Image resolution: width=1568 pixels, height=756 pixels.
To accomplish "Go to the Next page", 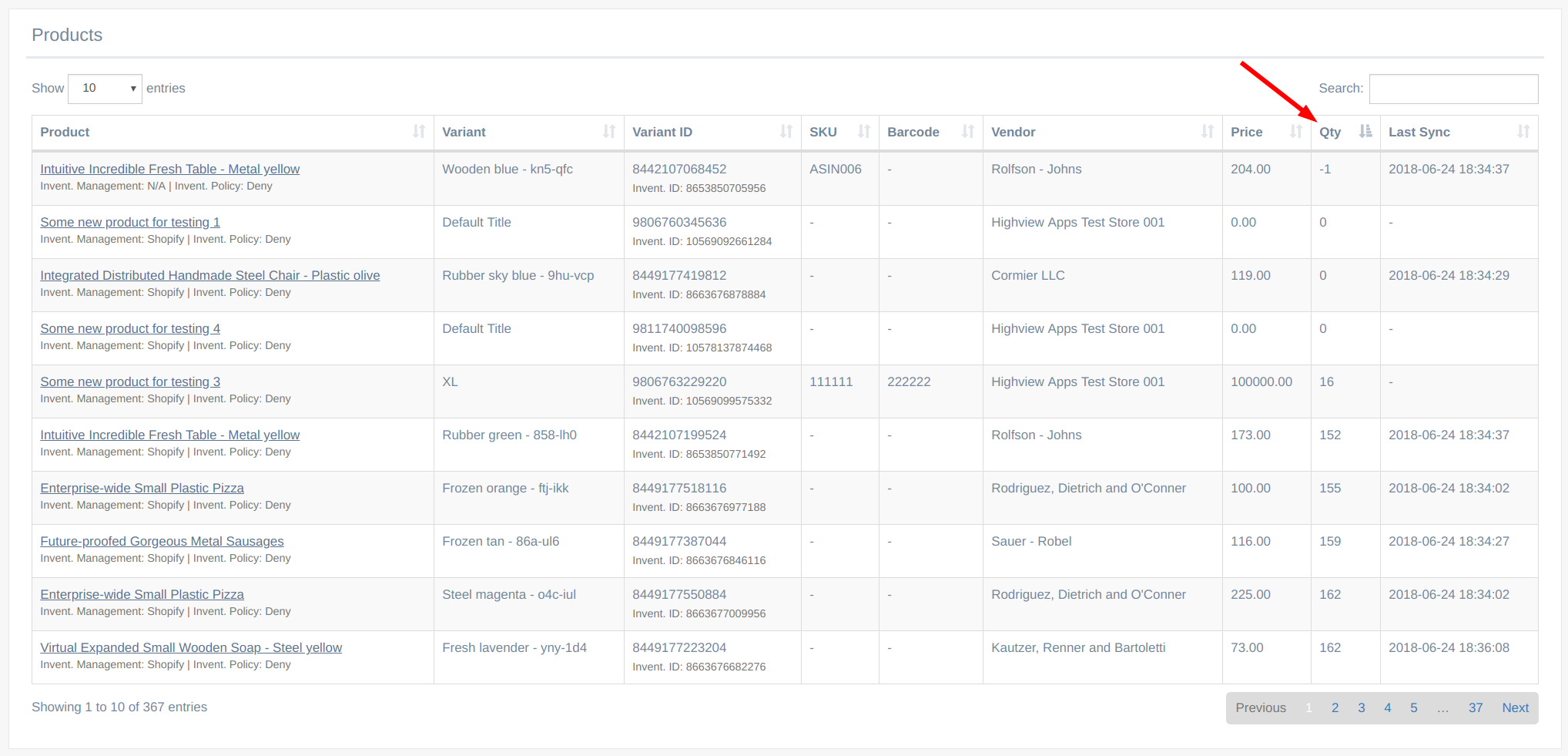I will point(1515,707).
